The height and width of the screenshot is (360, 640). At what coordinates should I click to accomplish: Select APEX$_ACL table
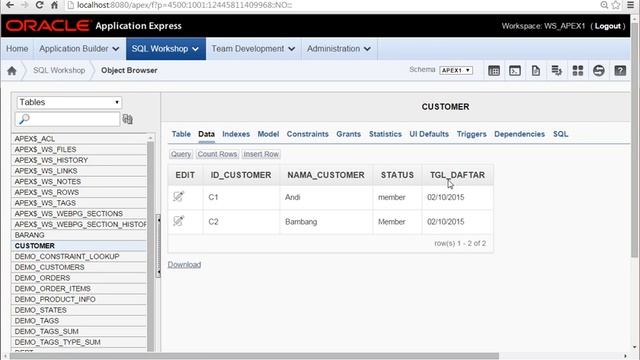click(x=79, y=139)
